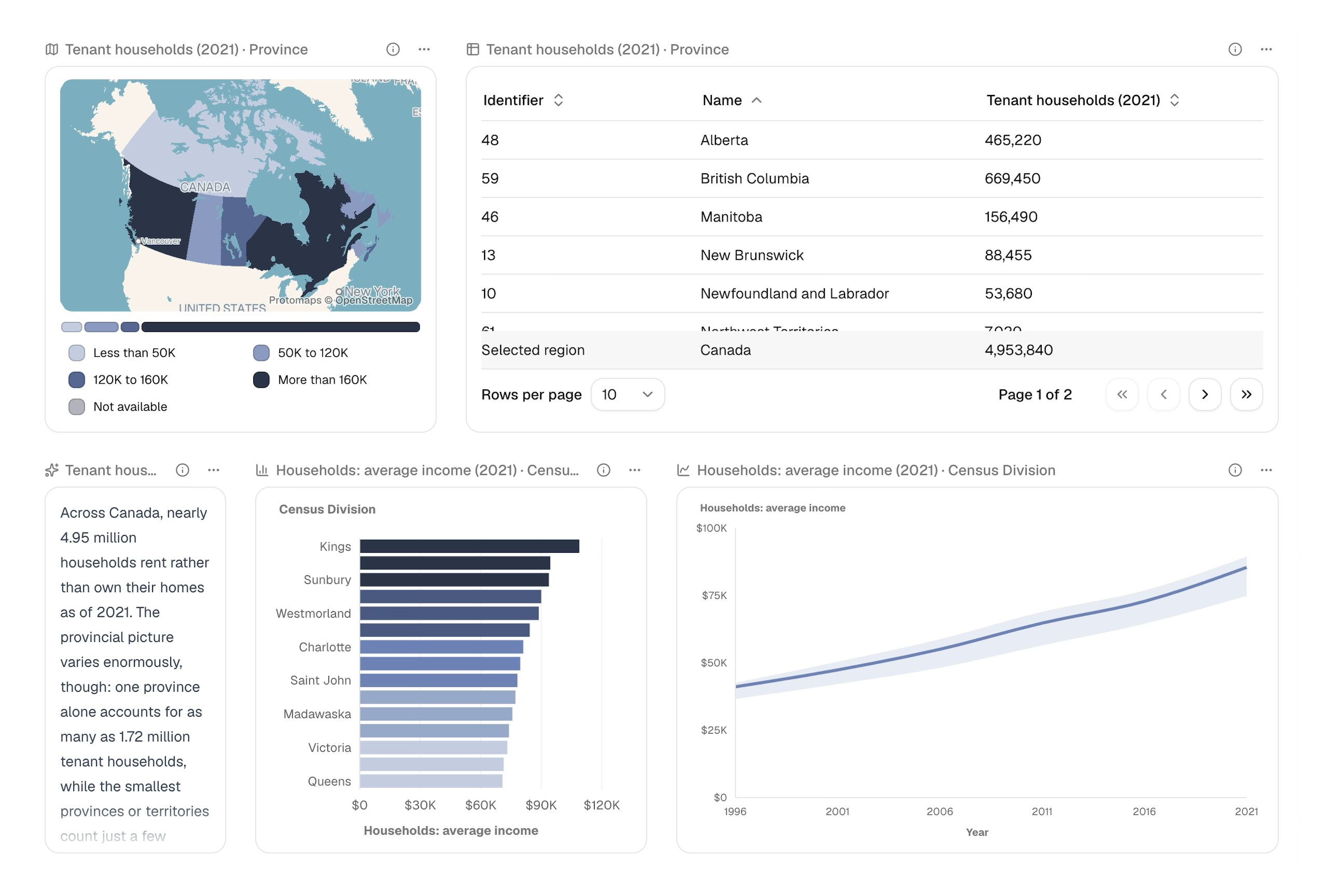Open the Rows per page dropdown
Screen dimensions: 1325x896
628,395
